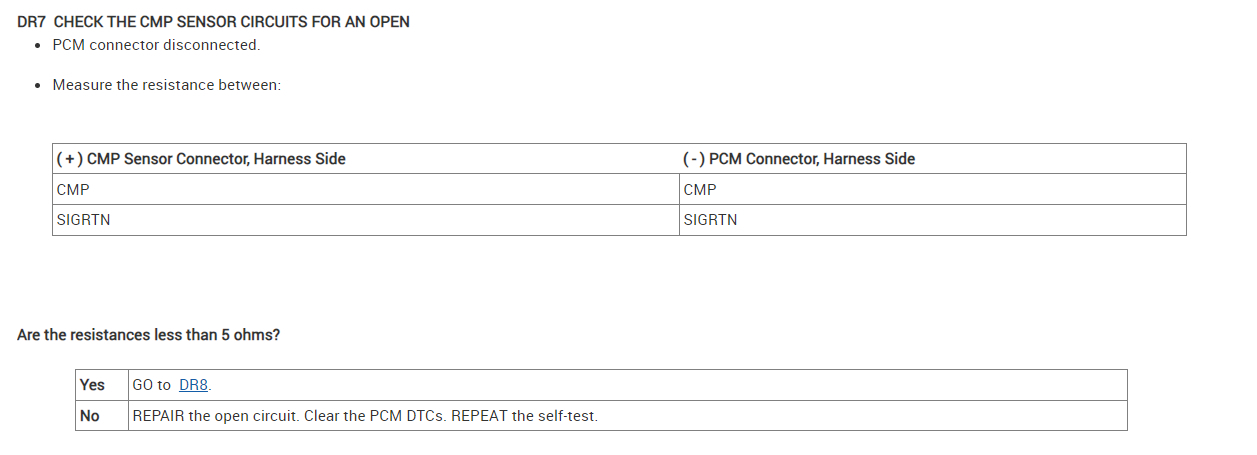Click SIGRTN cell under PCM Connector column

tap(710, 220)
